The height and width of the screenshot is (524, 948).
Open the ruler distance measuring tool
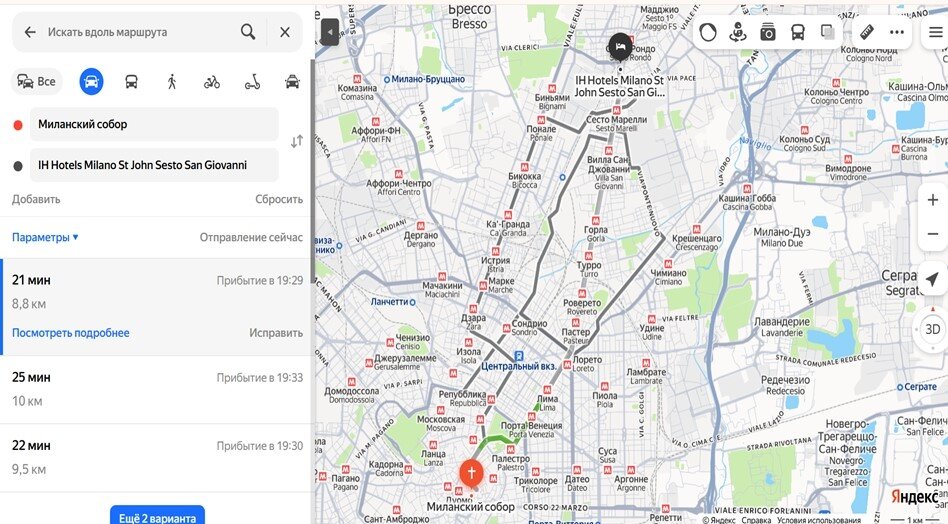coord(867,32)
